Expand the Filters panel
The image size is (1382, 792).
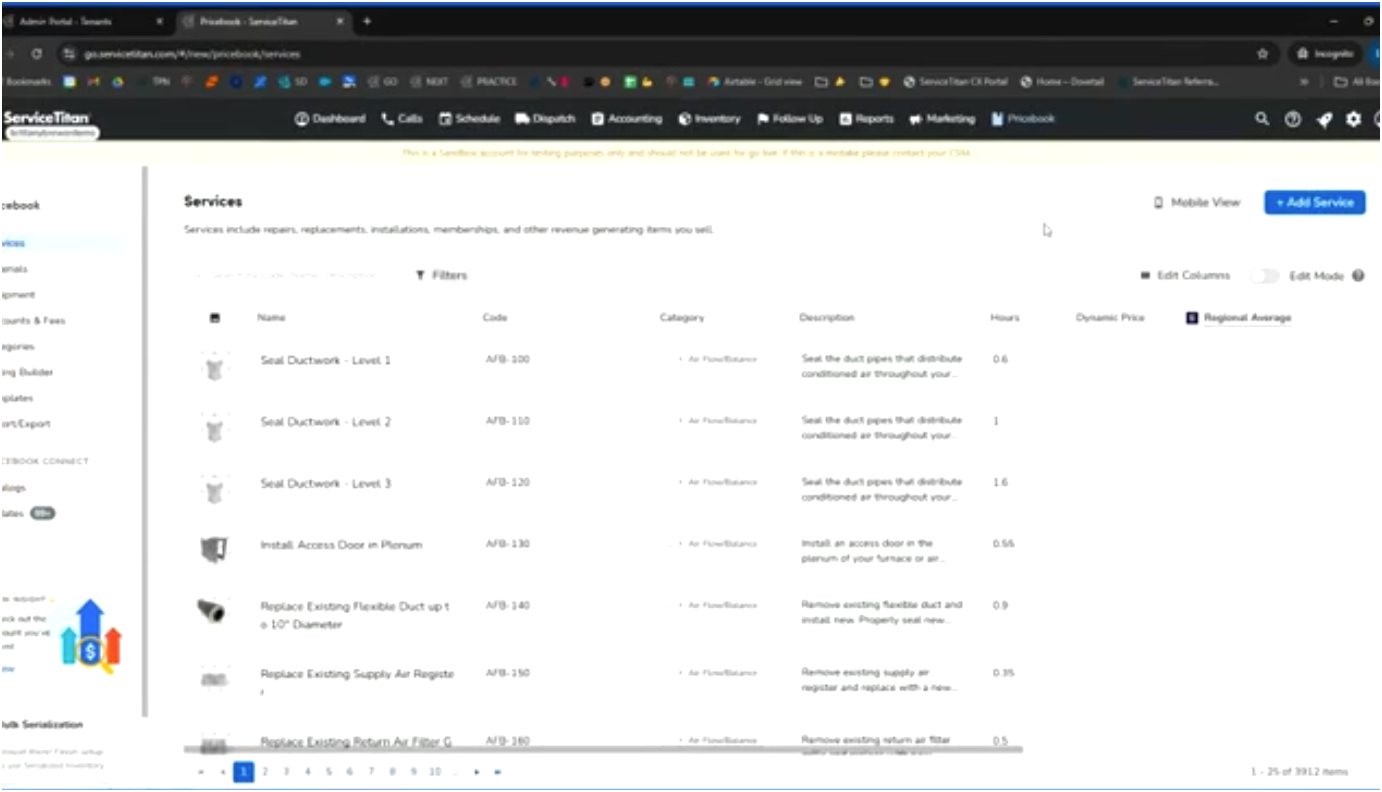pos(440,274)
